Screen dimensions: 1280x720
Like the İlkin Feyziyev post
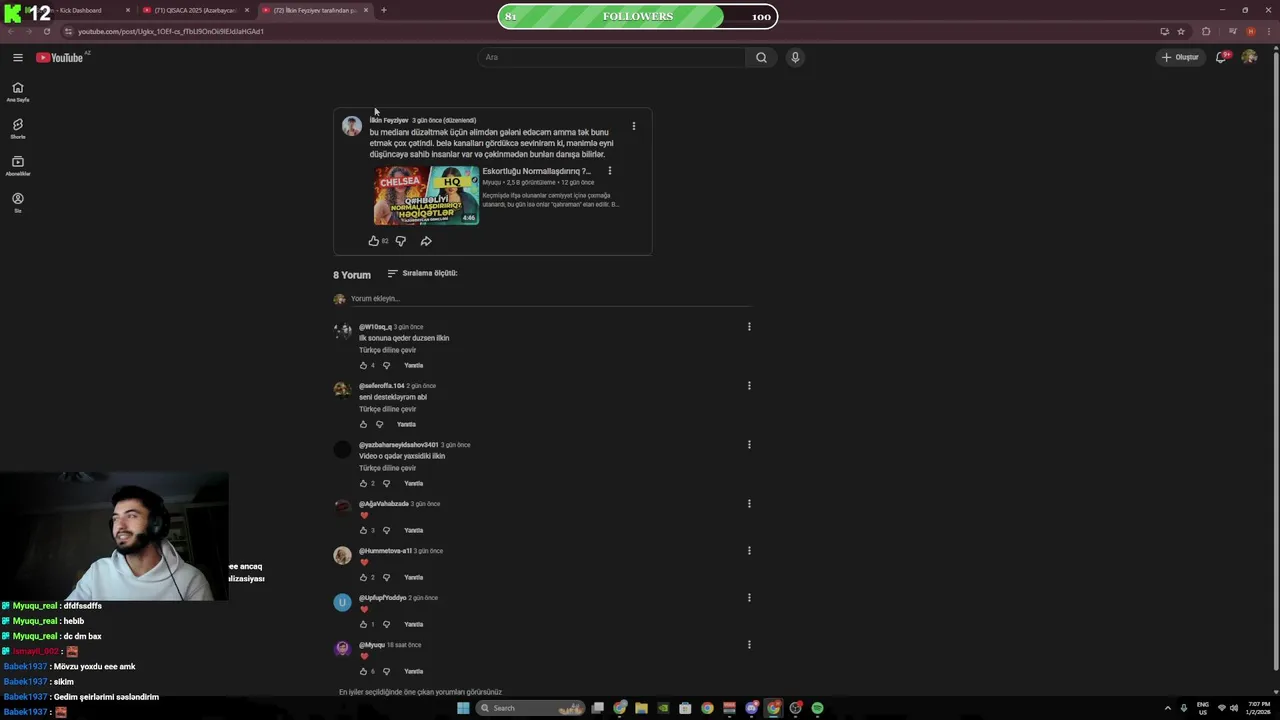click(x=374, y=241)
